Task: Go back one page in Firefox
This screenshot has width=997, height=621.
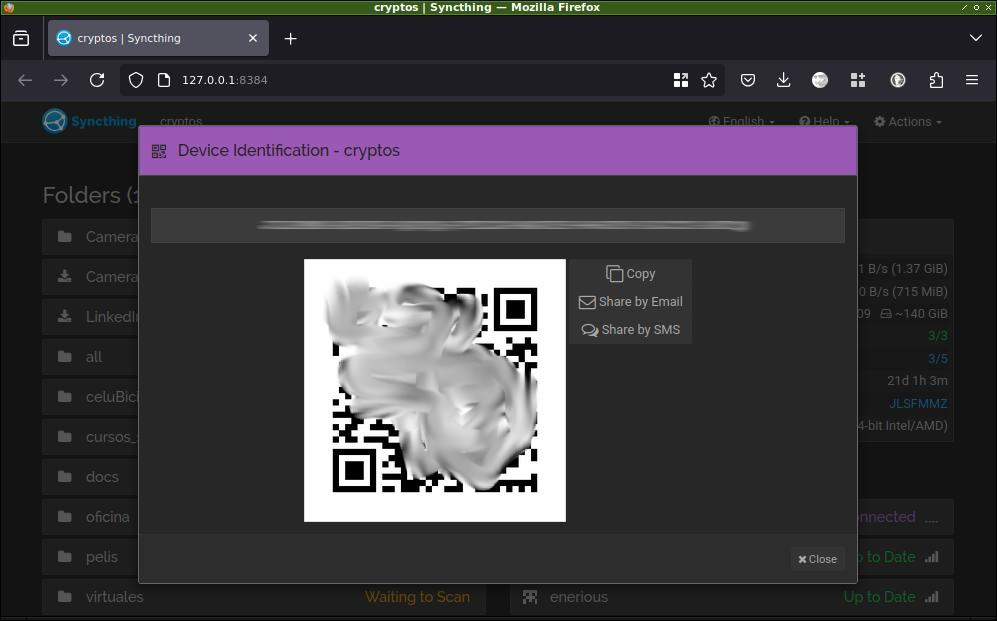Action: 25,80
